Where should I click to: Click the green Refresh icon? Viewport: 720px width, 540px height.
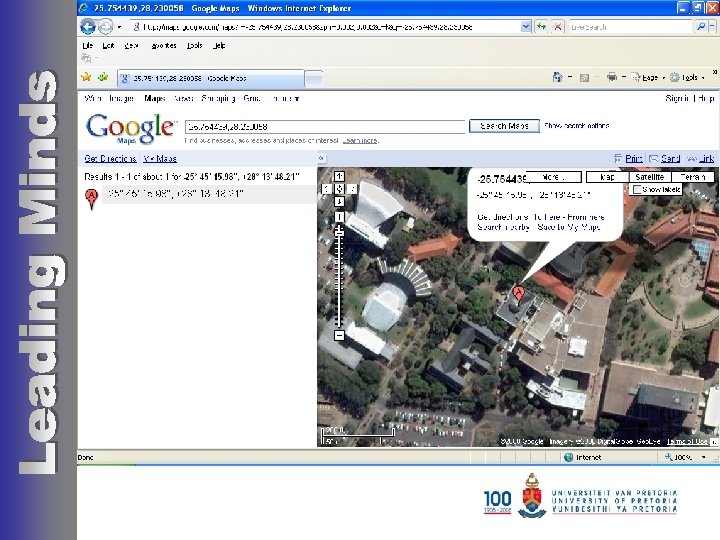point(542,27)
